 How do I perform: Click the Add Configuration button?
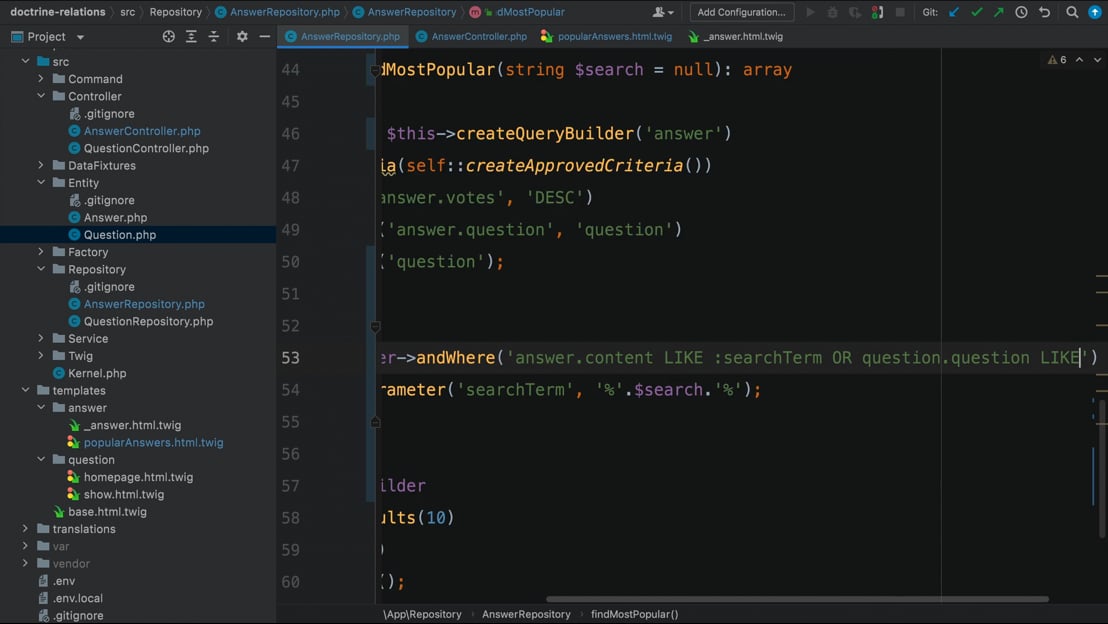(x=741, y=12)
